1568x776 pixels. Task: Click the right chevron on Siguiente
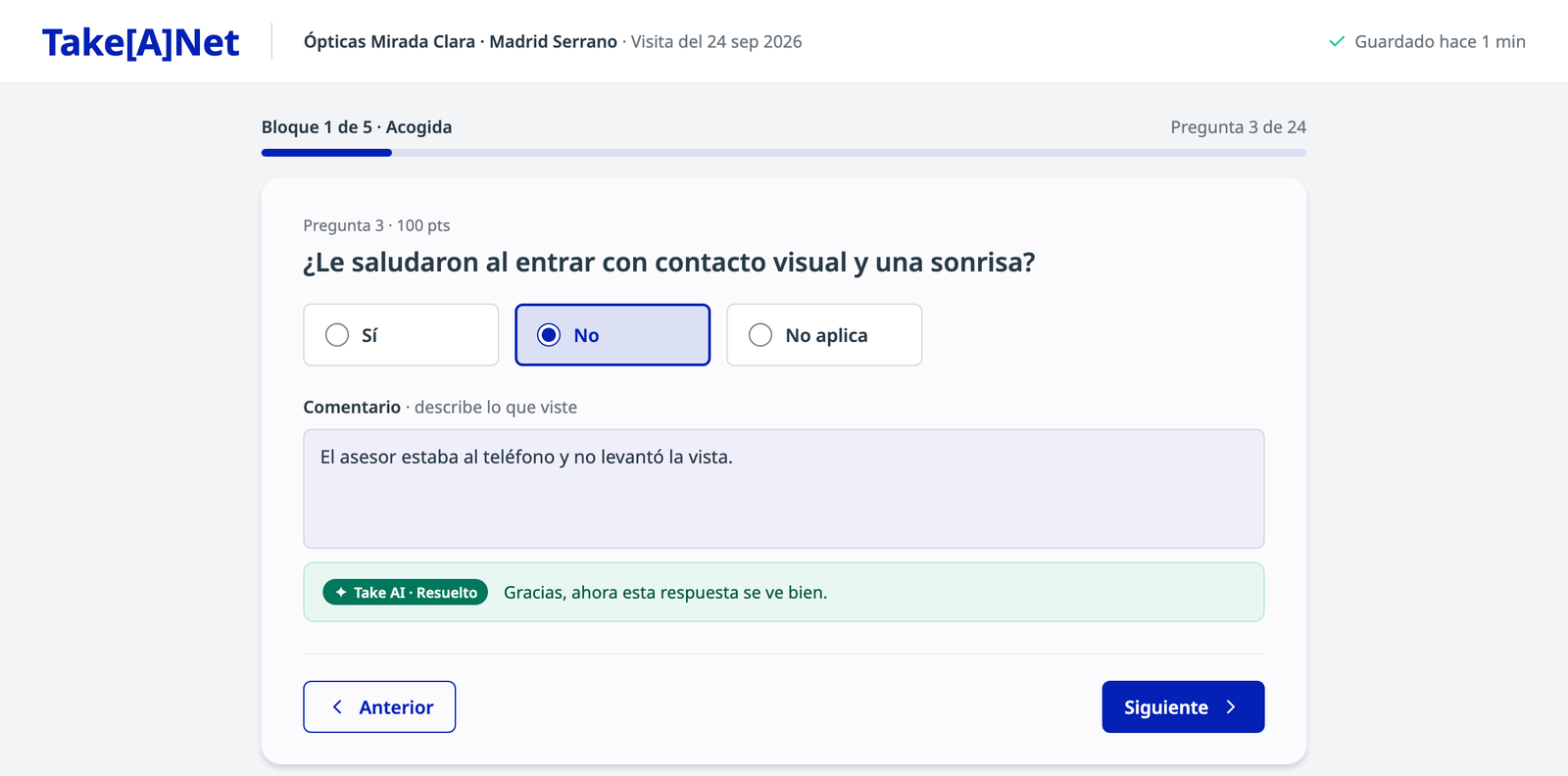pyautogui.click(x=1231, y=706)
